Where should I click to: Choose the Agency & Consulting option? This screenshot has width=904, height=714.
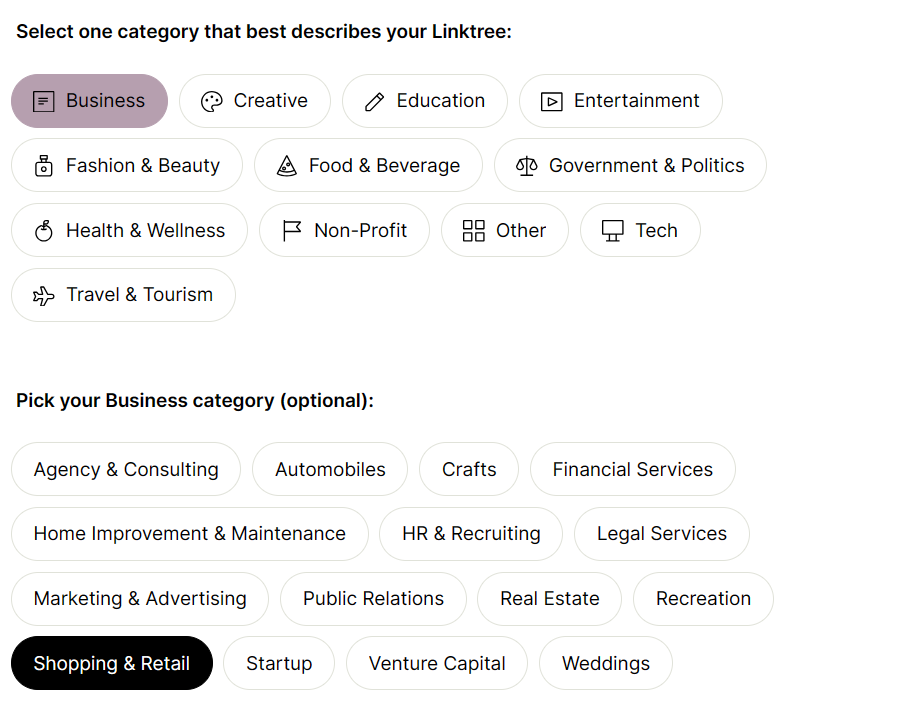pyautogui.click(x=126, y=469)
